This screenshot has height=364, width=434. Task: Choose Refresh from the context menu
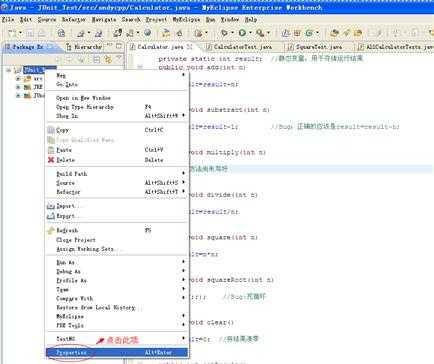point(117,230)
